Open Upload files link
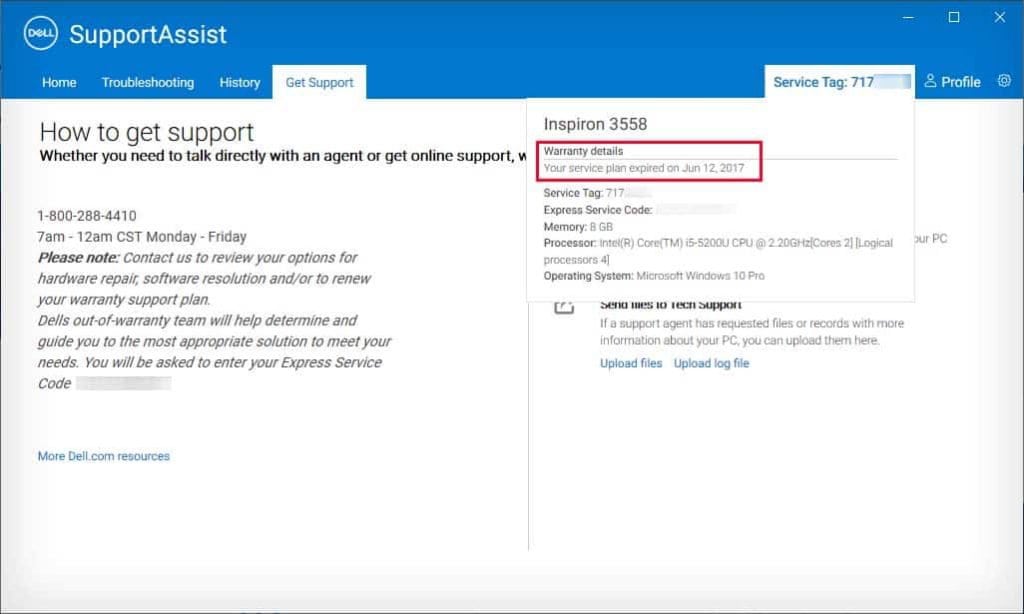The height and width of the screenshot is (614, 1024). (x=630, y=363)
